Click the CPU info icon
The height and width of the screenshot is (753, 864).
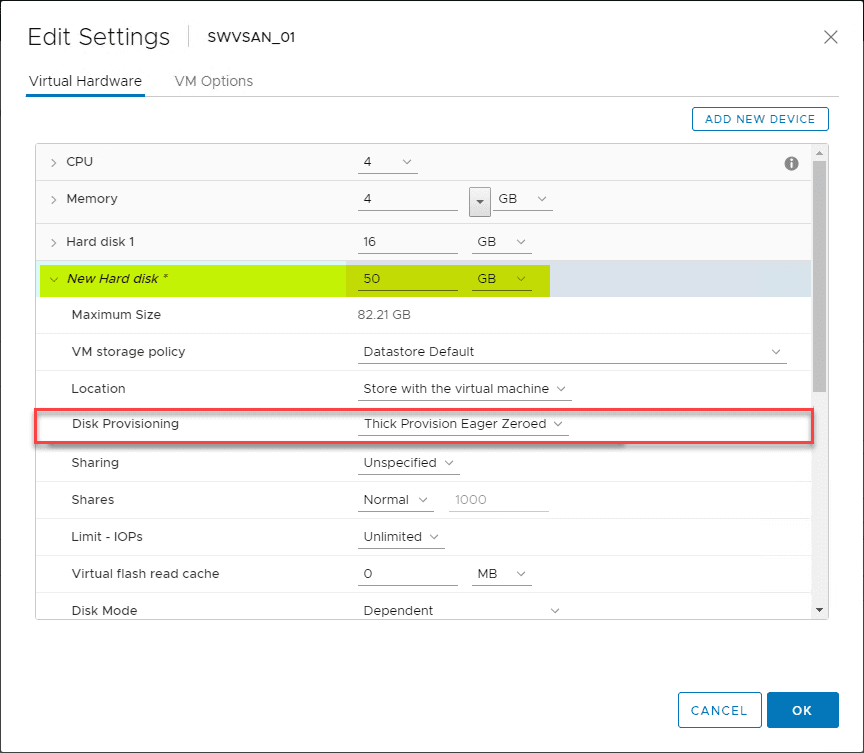click(x=791, y=163)
